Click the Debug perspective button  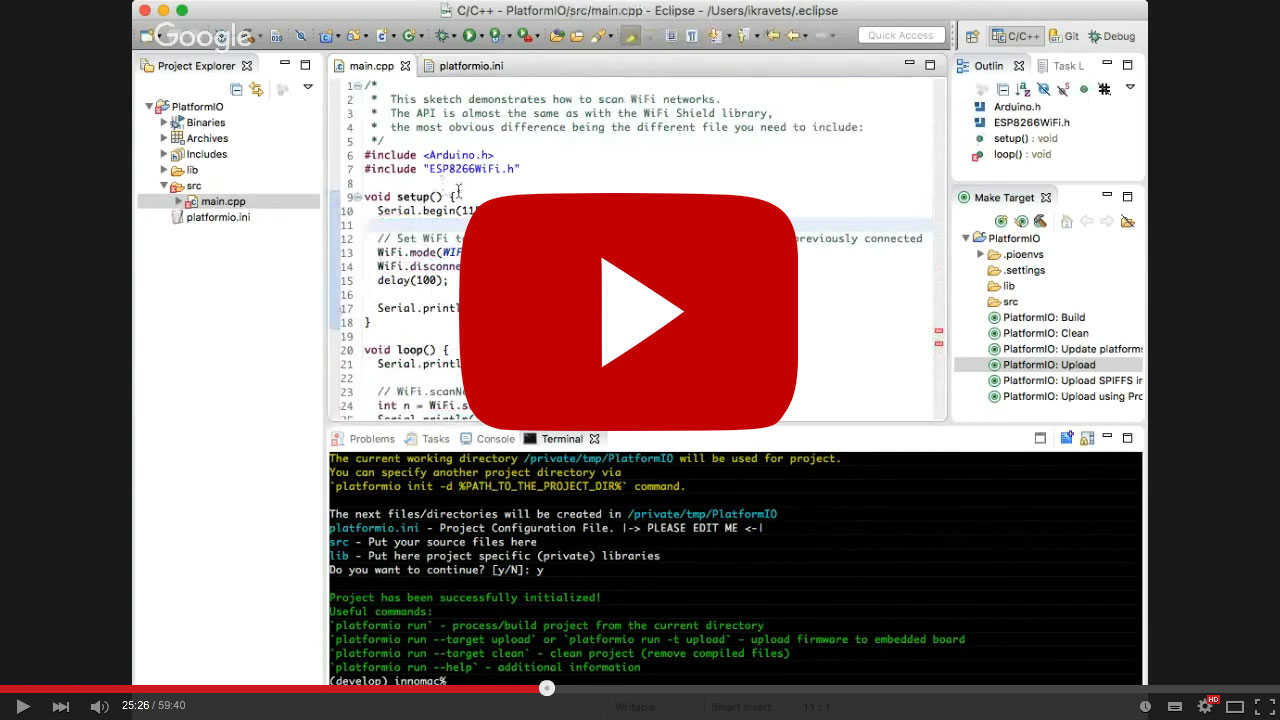pos(1111,36)
